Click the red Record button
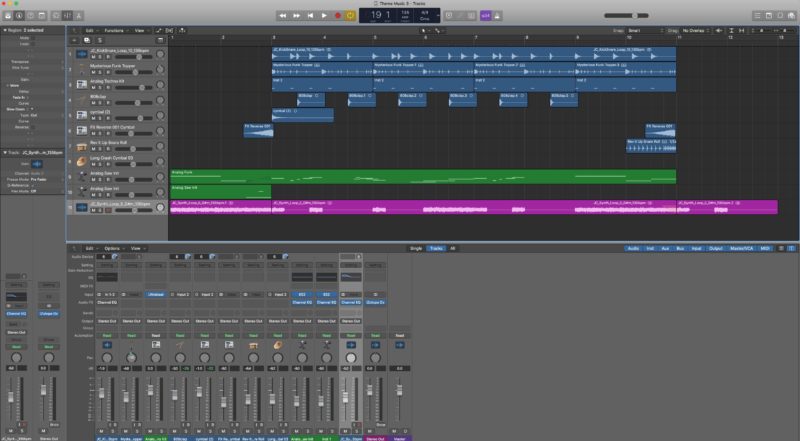The width and height of the screenshot is (800, 441). (337, 16)
